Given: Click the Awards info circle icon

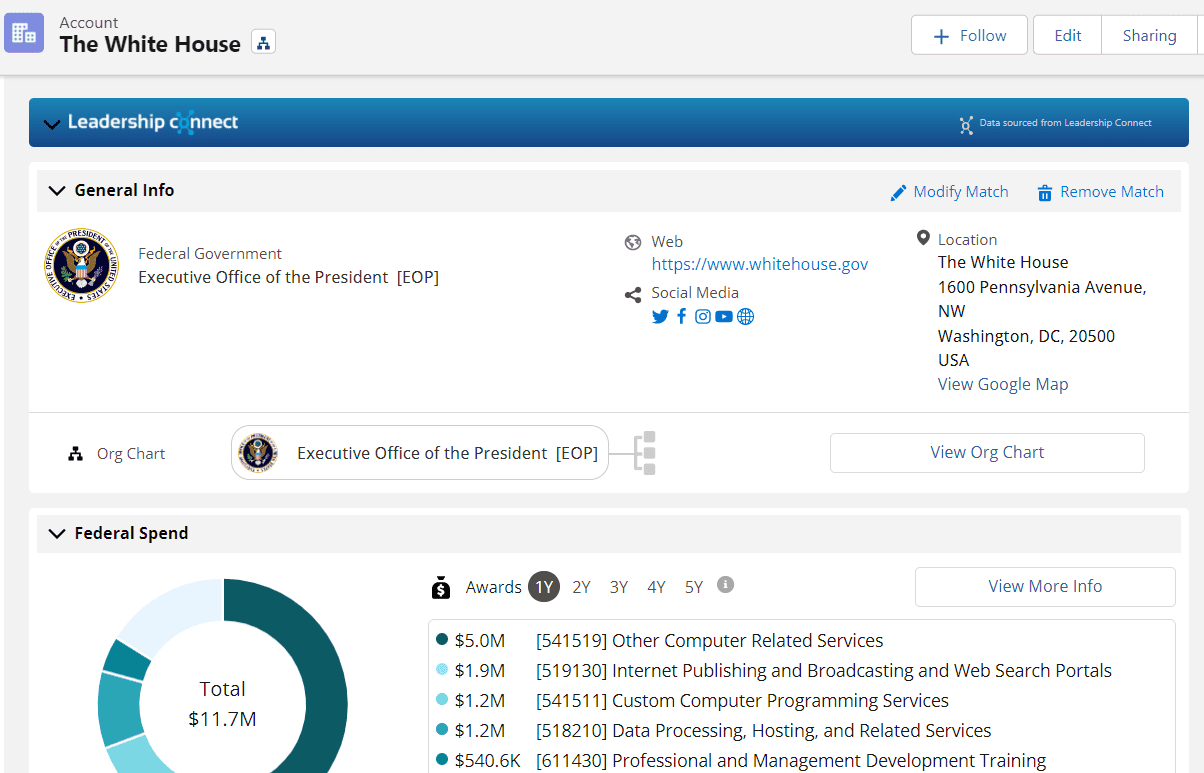Looking at the screenshot, I should click(726, 585).
